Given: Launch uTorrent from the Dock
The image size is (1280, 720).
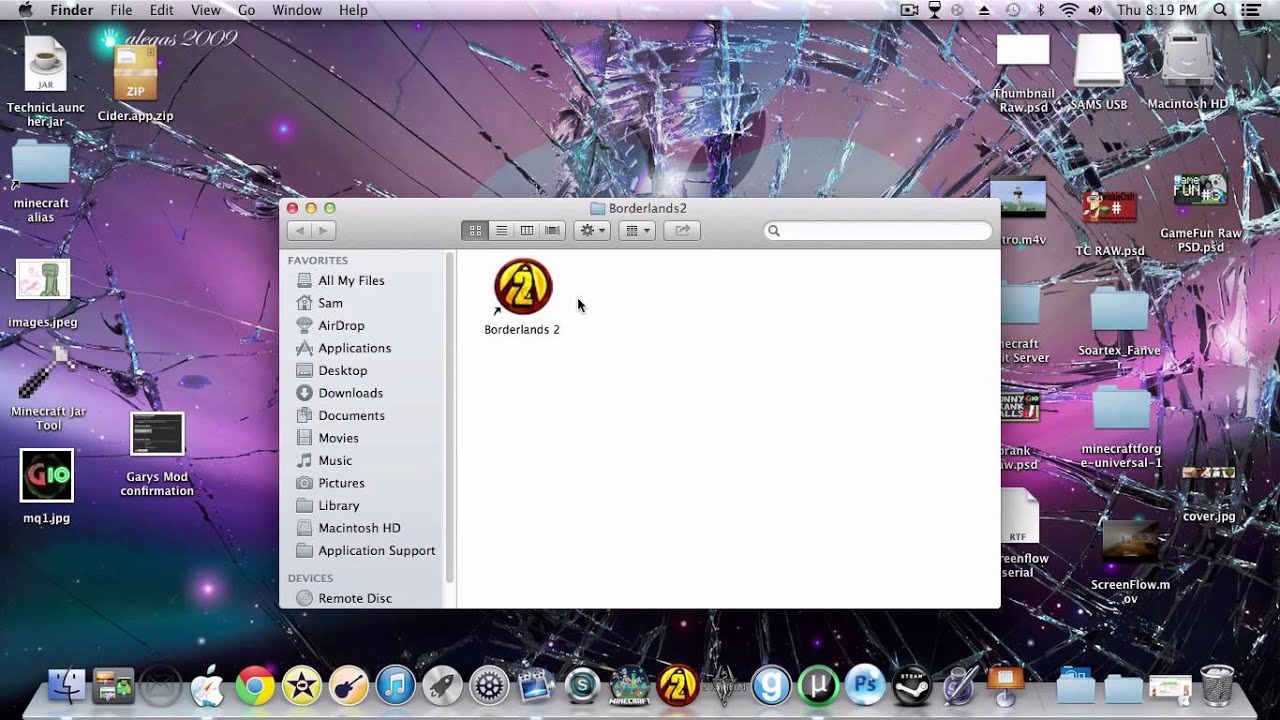Looking at the screenshot, I should (818, 686).
